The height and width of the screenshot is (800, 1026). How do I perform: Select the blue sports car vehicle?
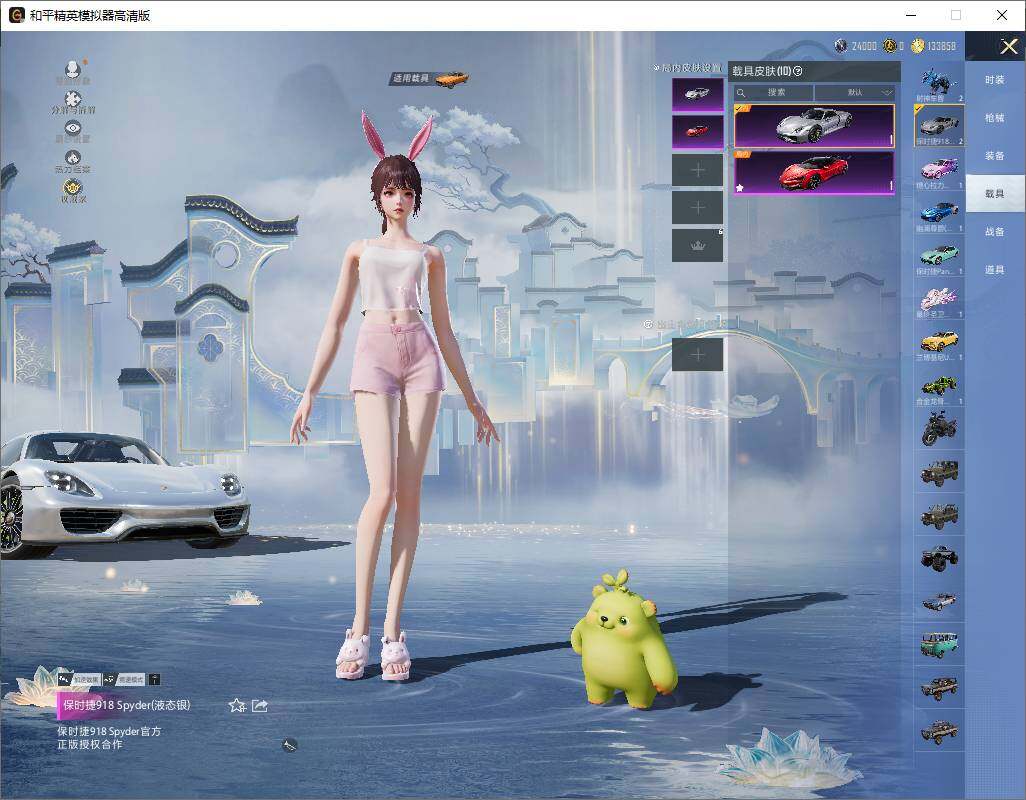pyautogui.click(x=940, y=213)
